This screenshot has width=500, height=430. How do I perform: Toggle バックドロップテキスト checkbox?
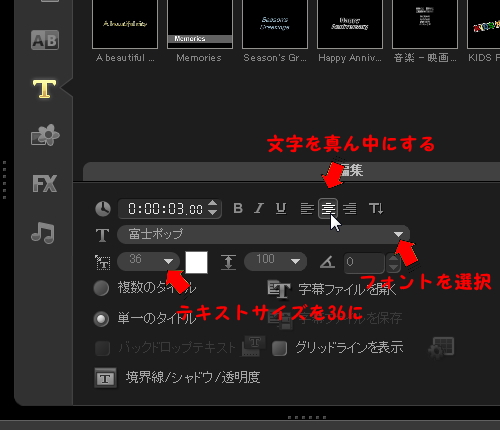pos(102,349)
